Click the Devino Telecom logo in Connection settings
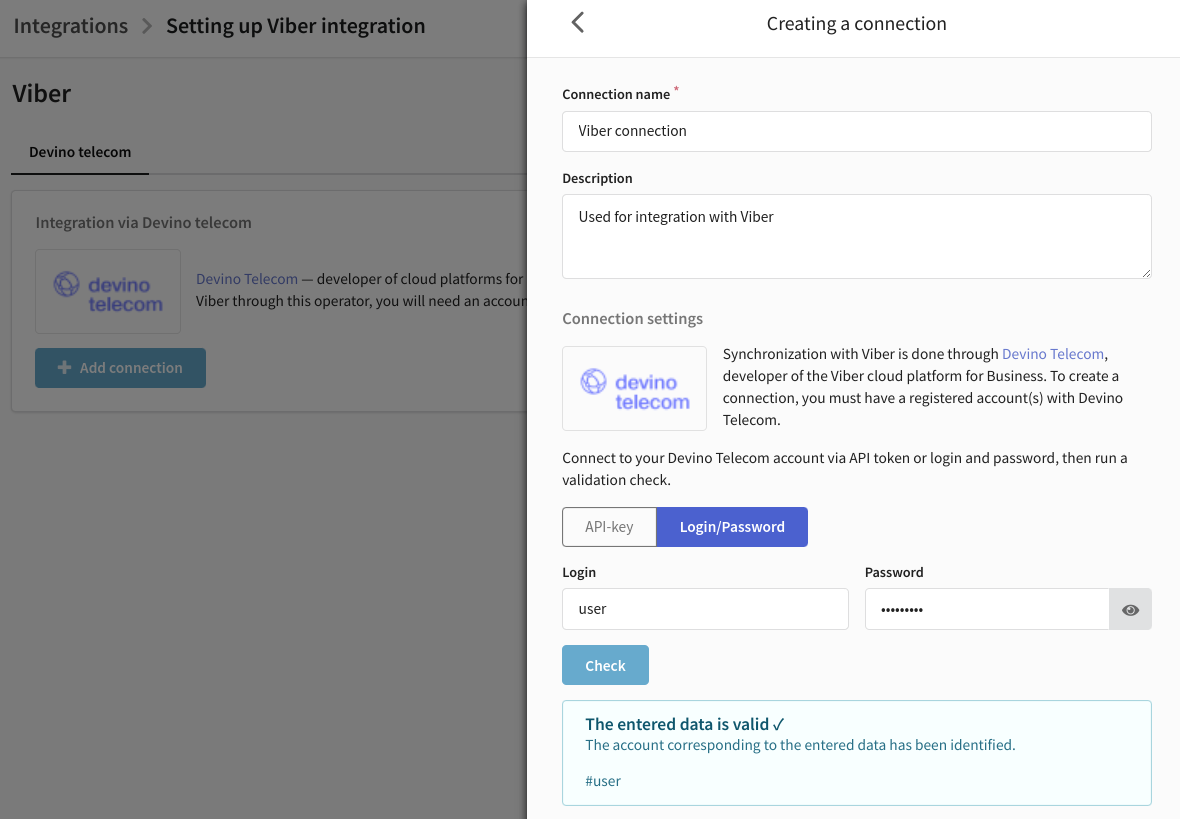The height and width of the screenshot is (819, 1180). pos(634,388)
